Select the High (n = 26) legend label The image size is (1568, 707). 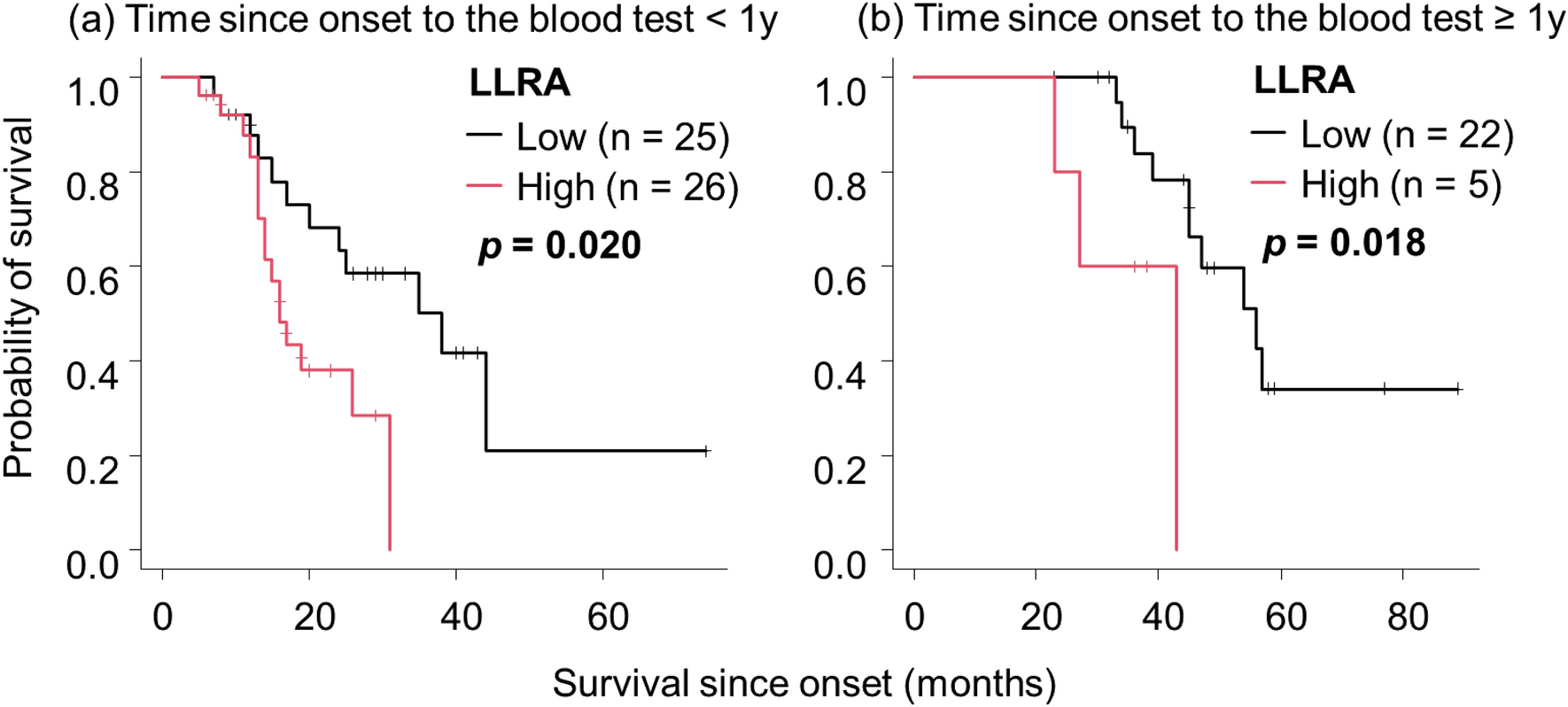[x=627, y=188]
